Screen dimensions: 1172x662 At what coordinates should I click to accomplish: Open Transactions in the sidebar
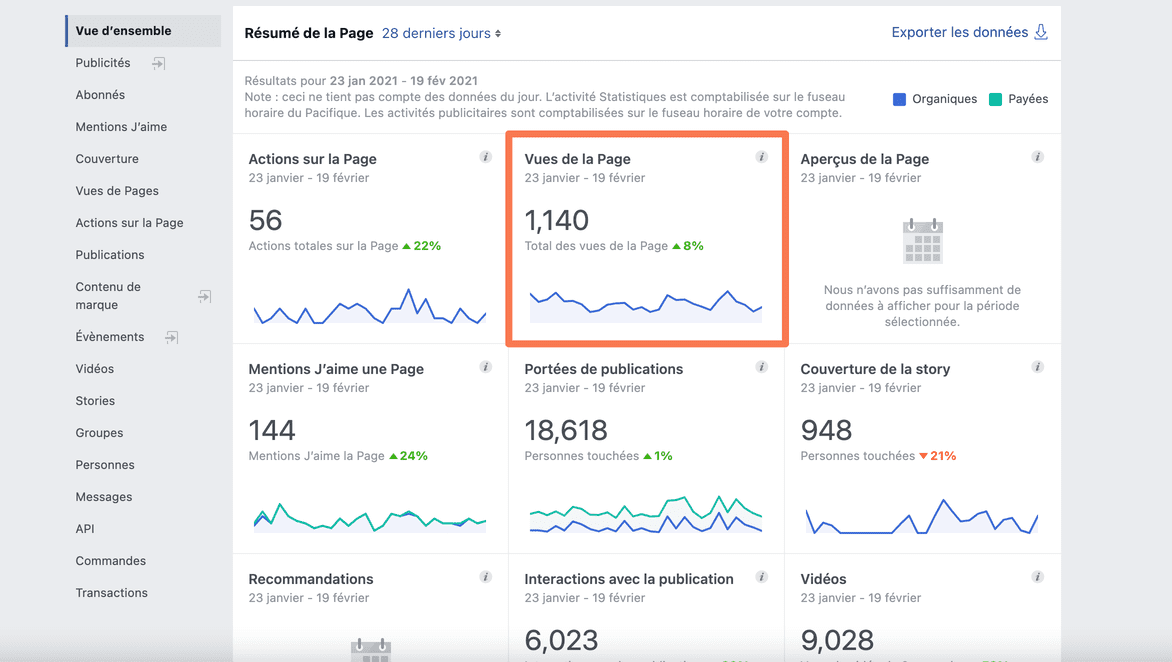pos(111,593)
